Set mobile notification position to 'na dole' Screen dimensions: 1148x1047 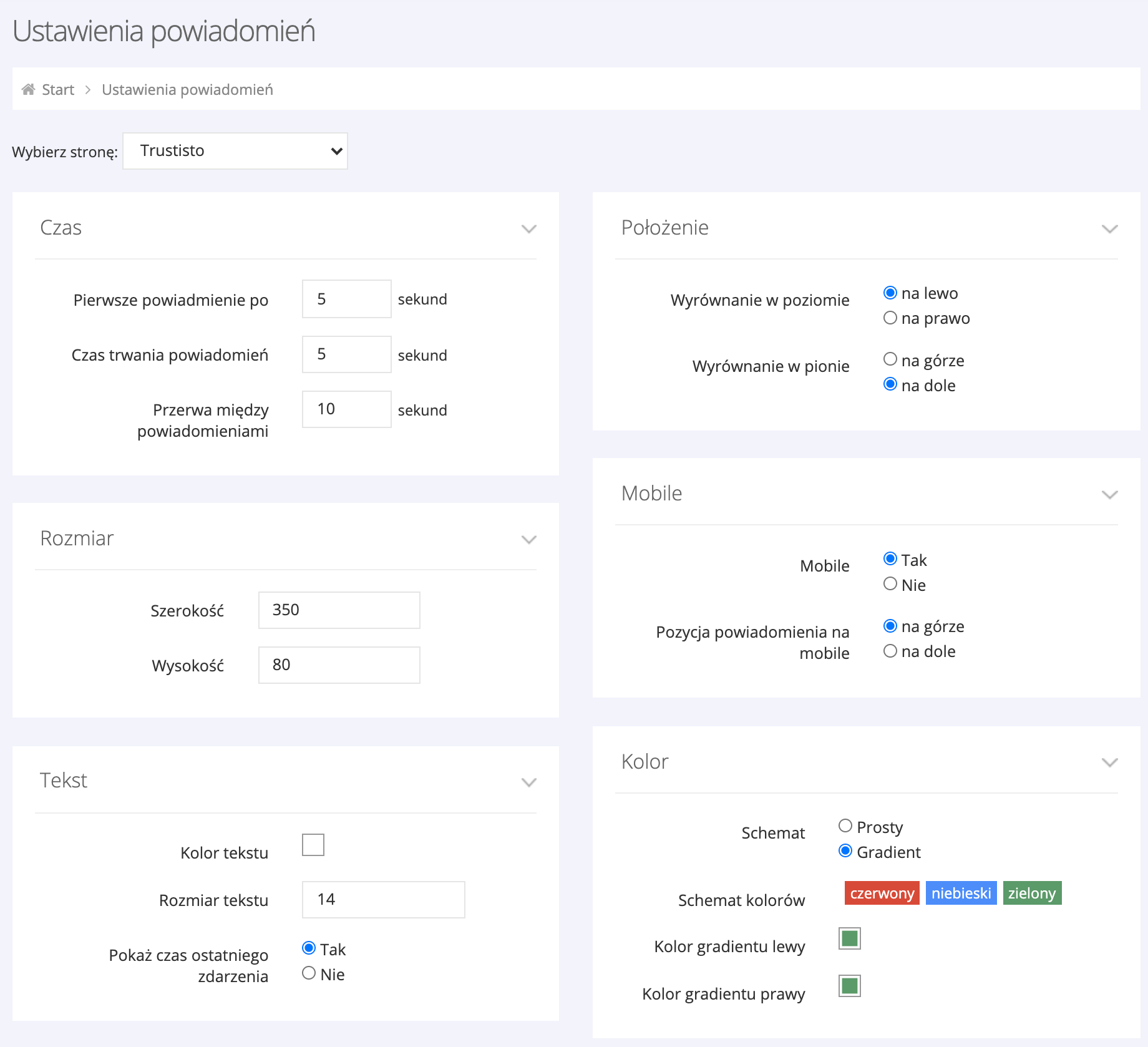890,651
